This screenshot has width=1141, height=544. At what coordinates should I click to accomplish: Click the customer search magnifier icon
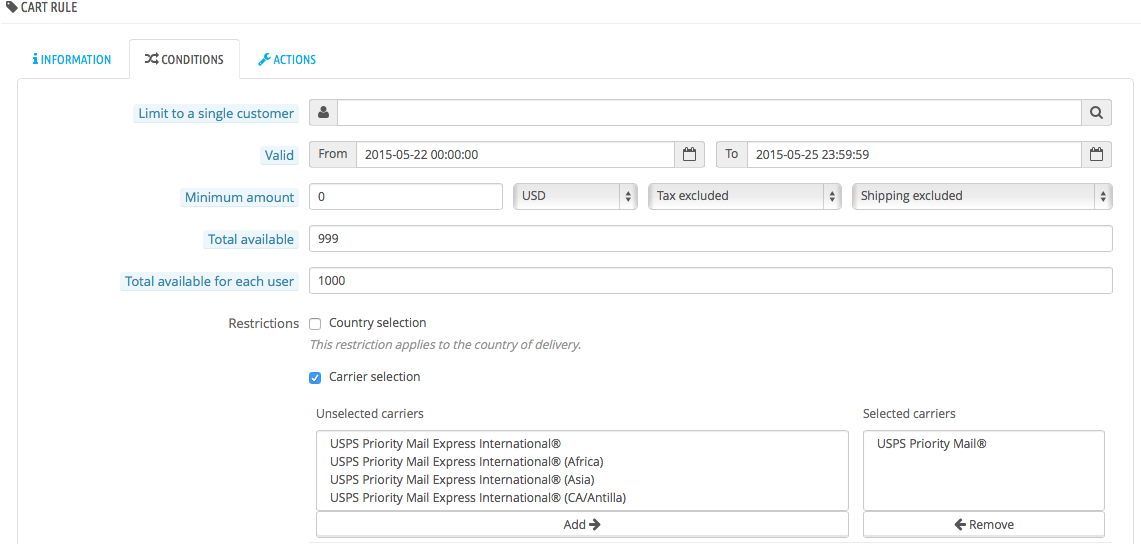1097,113
